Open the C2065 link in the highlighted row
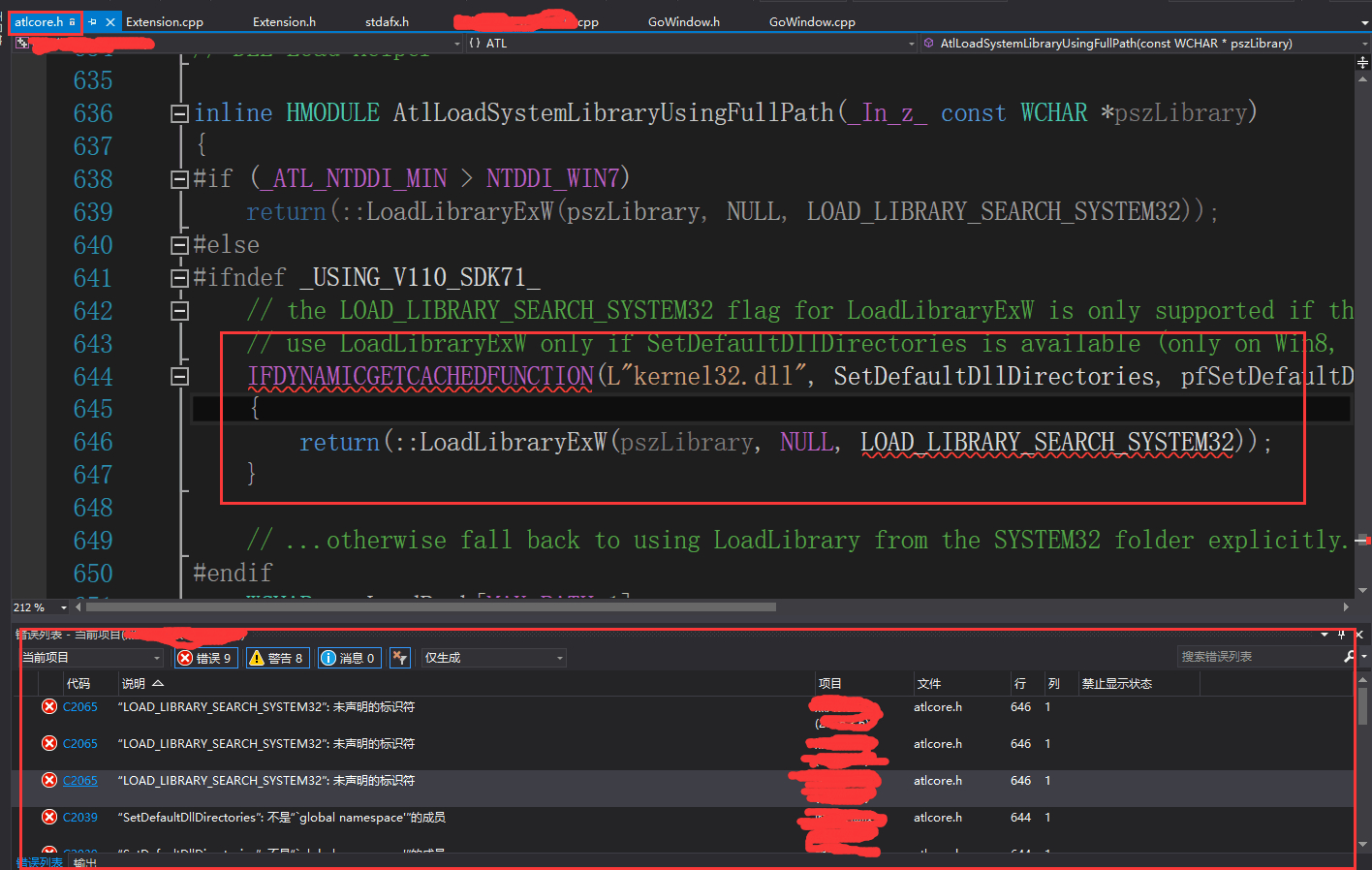Screen dimensions: 1372x870 [x=80, y=781]
